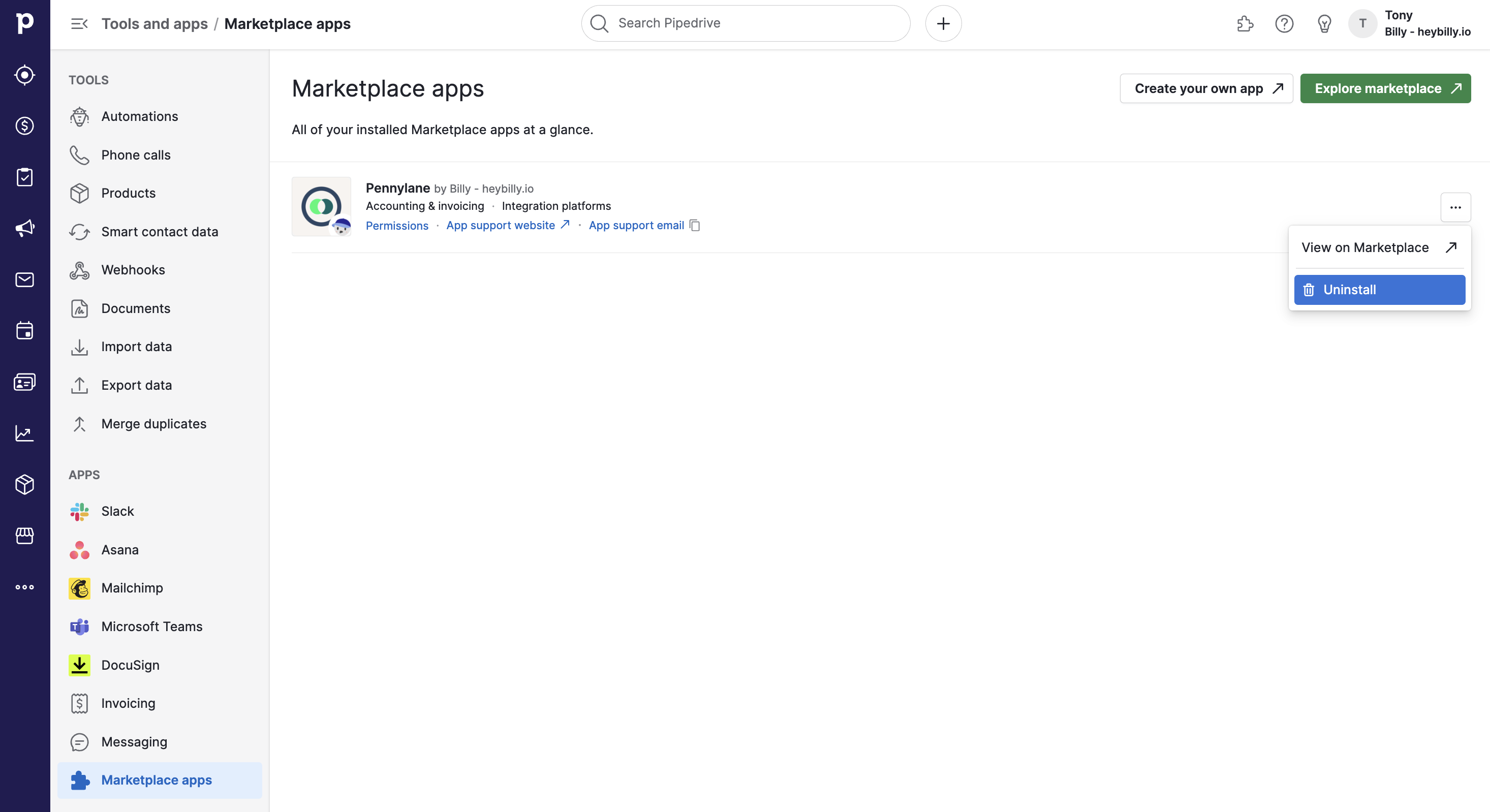Image resolution: width=1490 pixels, height=812 pixels.
Task: Open Phone calls in tools list
Action: (160, 155)
